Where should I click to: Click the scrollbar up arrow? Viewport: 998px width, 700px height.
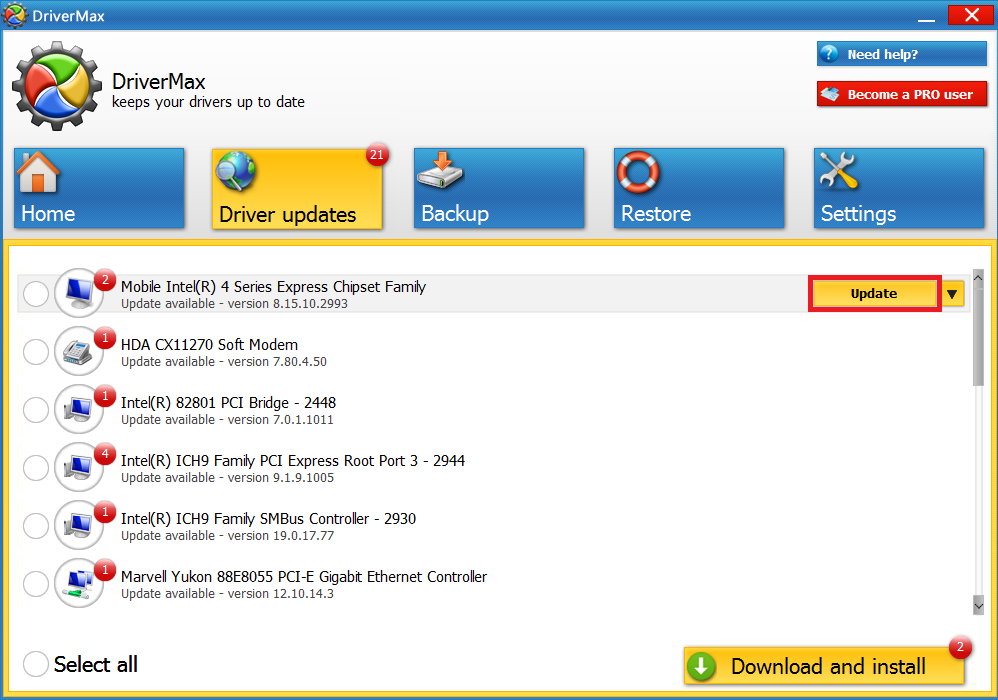[x=978, y=277]
